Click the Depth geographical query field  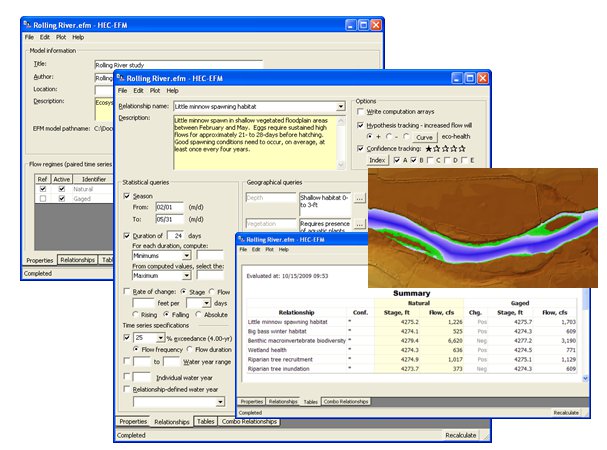(271, 198)
